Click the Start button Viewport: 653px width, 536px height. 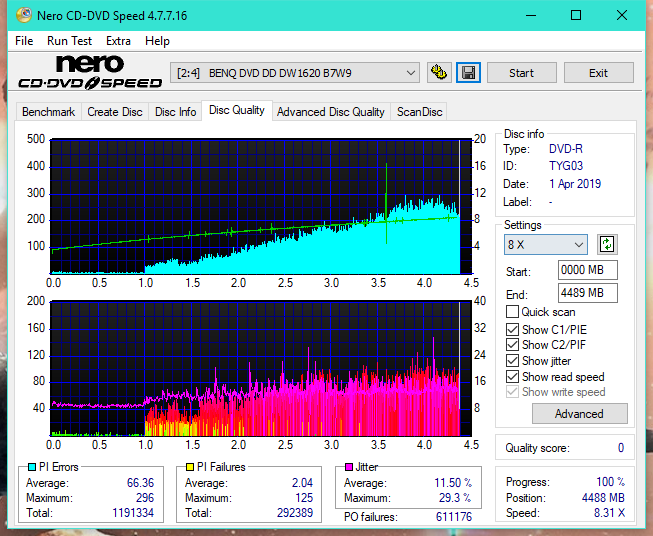tap(521, 73)
